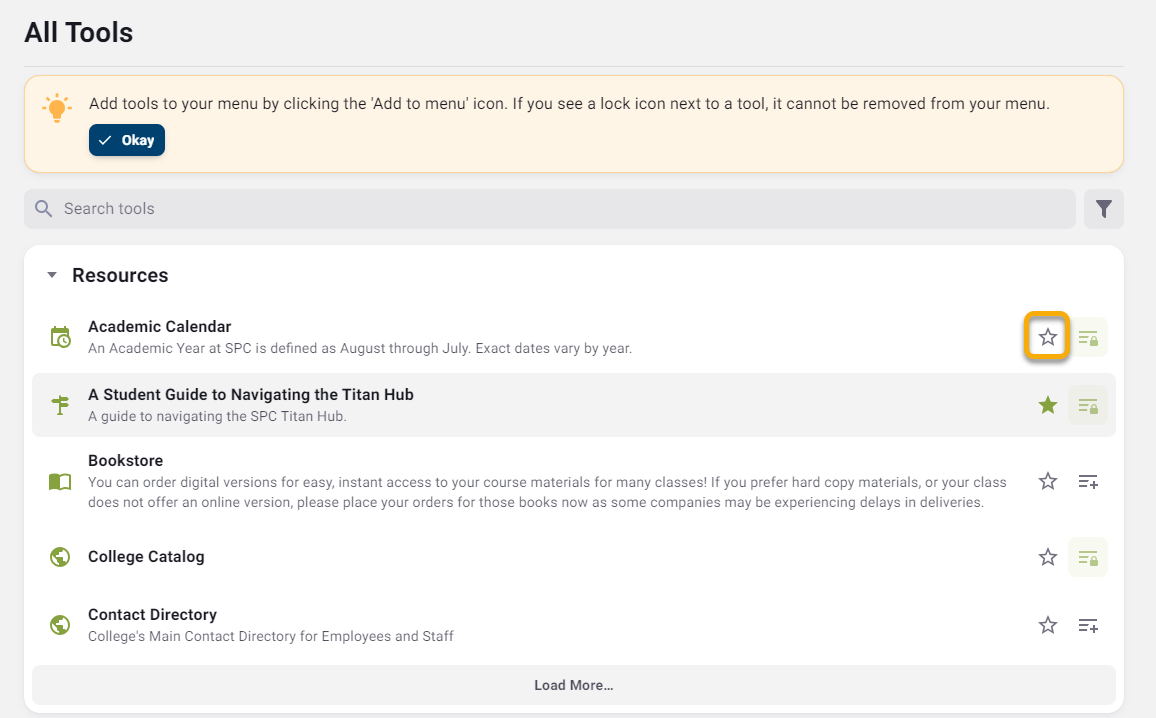Star the Bookstore tool

1047,481
